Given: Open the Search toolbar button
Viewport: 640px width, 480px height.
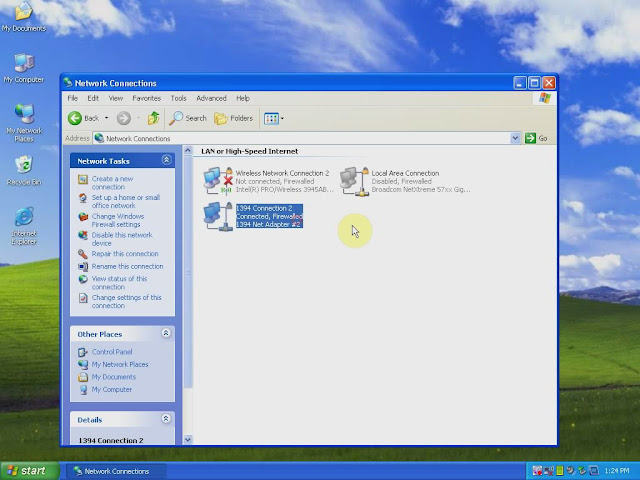Looking at the screenshot, I should (188, 118).
